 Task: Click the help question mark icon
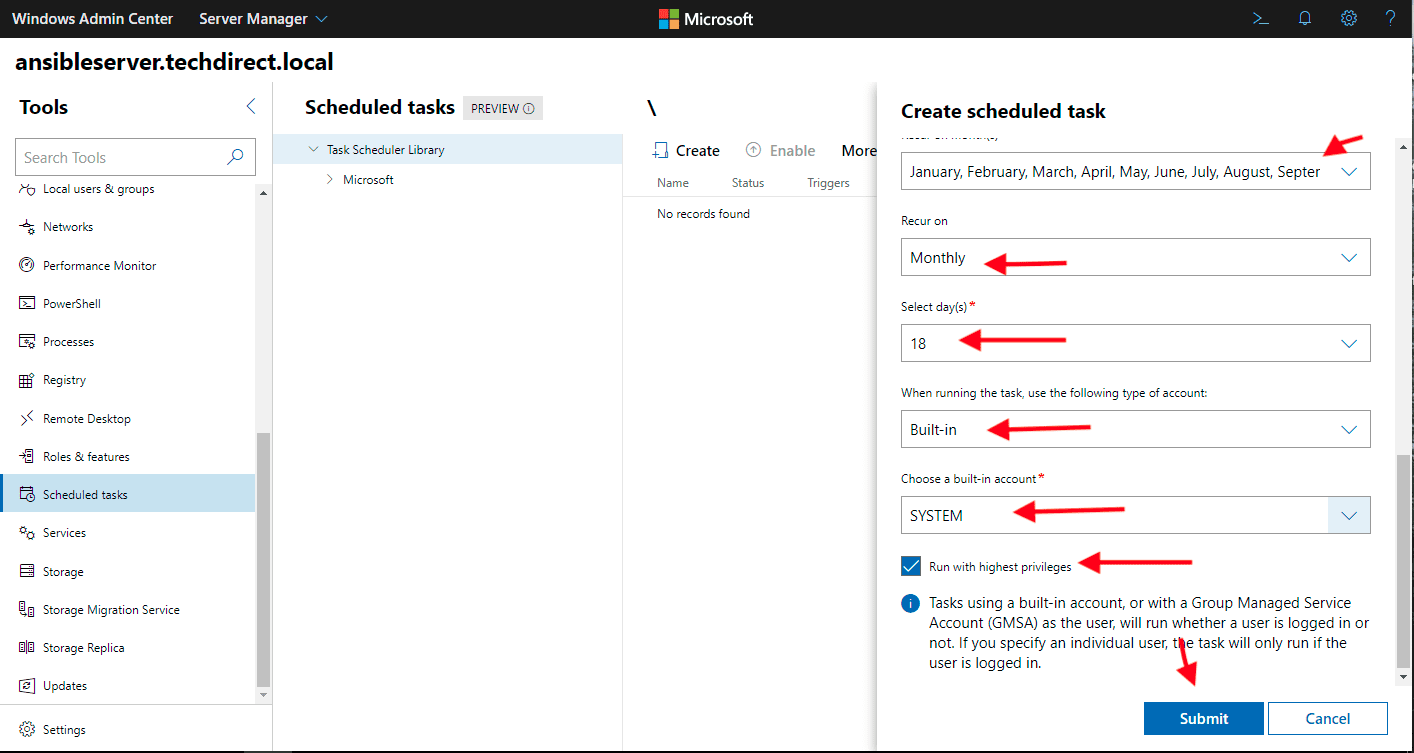pos(1390,19)
